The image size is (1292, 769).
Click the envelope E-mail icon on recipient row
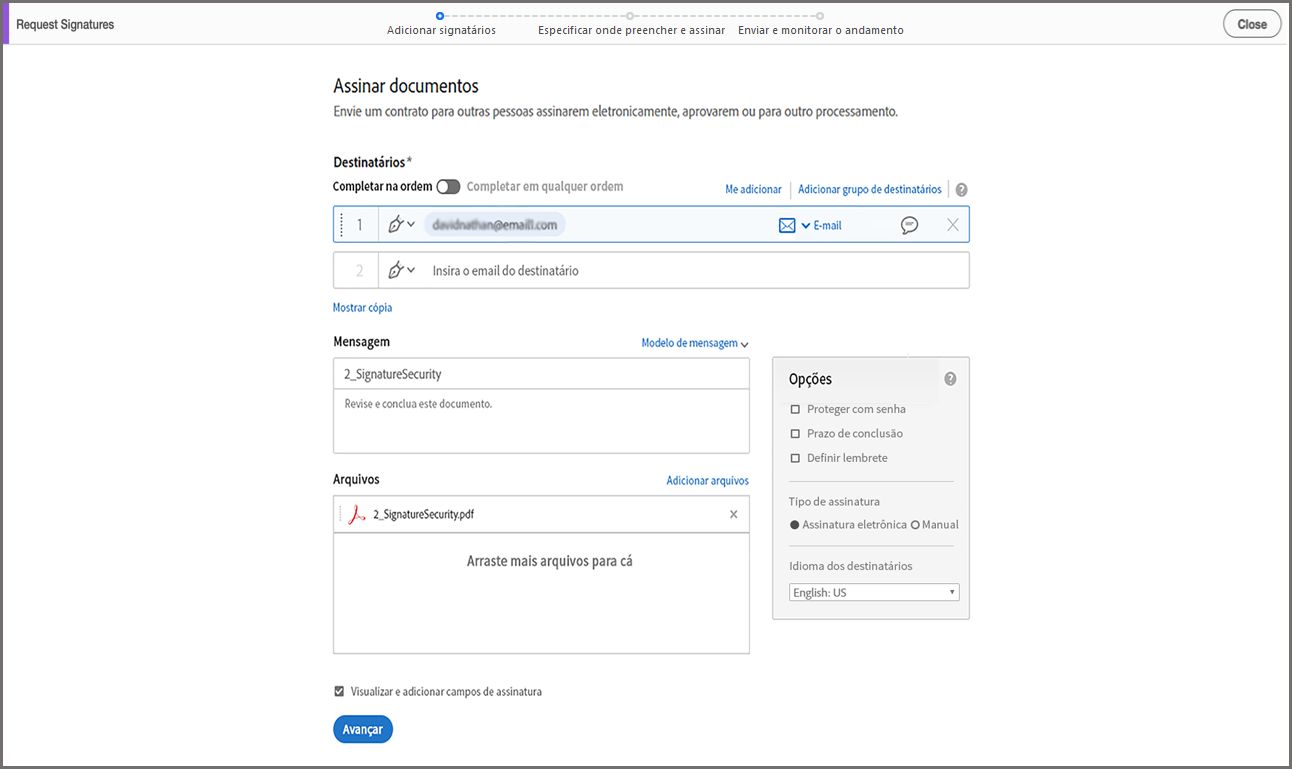787,224
